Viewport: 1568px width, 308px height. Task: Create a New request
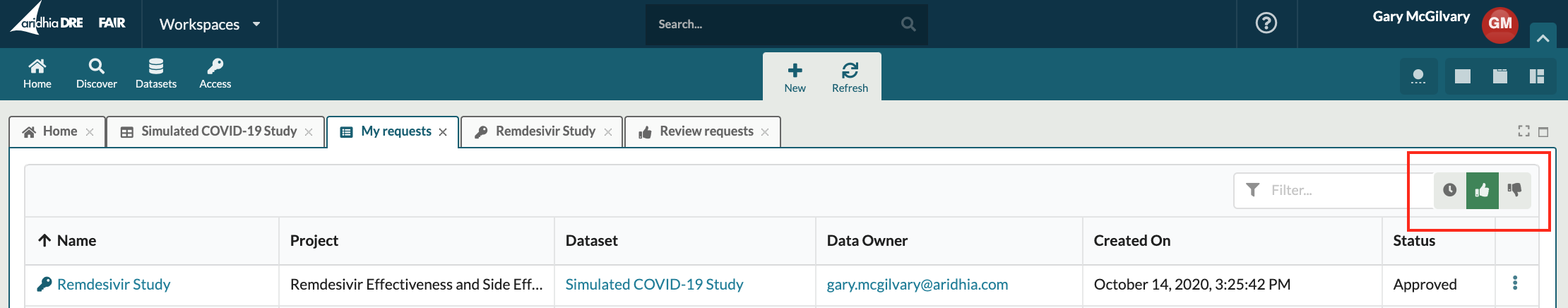795,78
